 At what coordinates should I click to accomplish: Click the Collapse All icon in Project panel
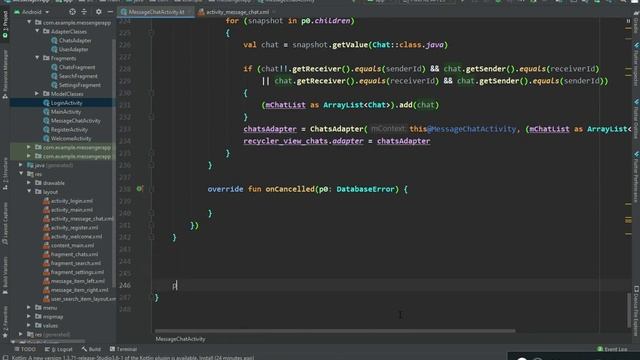pos(84,12)
